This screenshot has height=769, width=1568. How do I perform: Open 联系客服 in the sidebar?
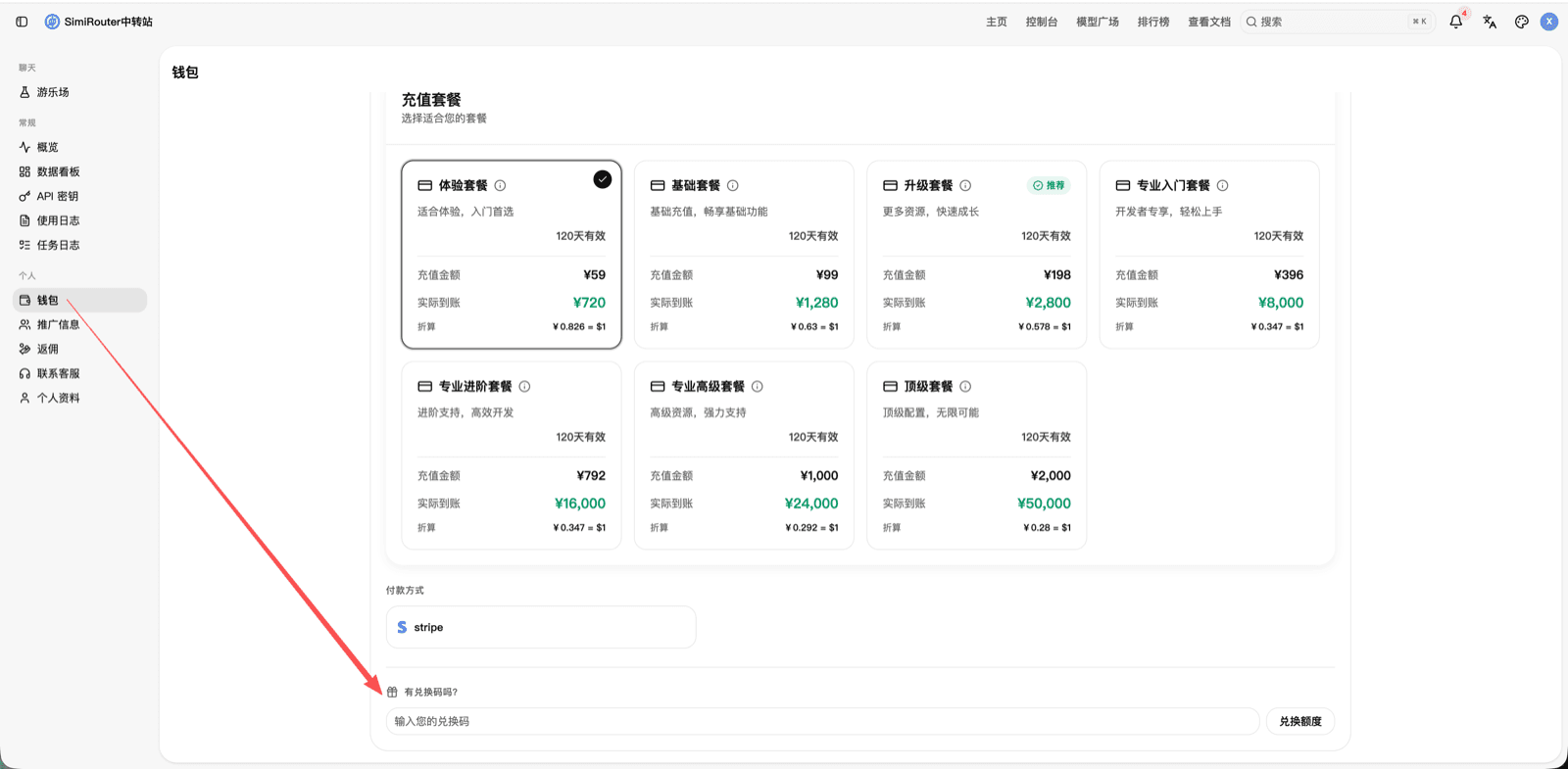80,373
